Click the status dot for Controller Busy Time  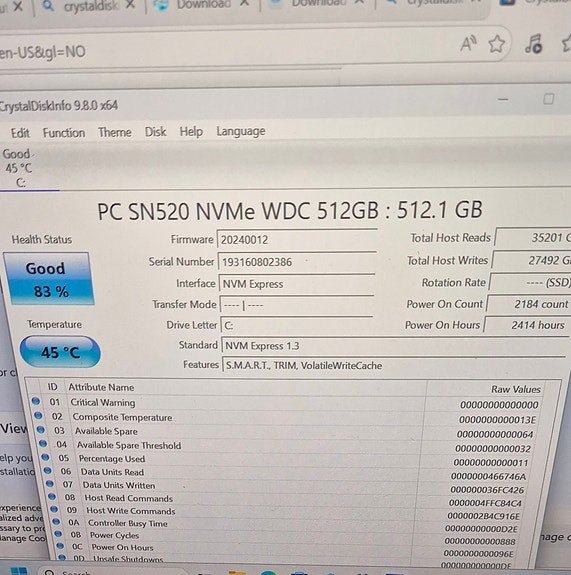point(56,521)
